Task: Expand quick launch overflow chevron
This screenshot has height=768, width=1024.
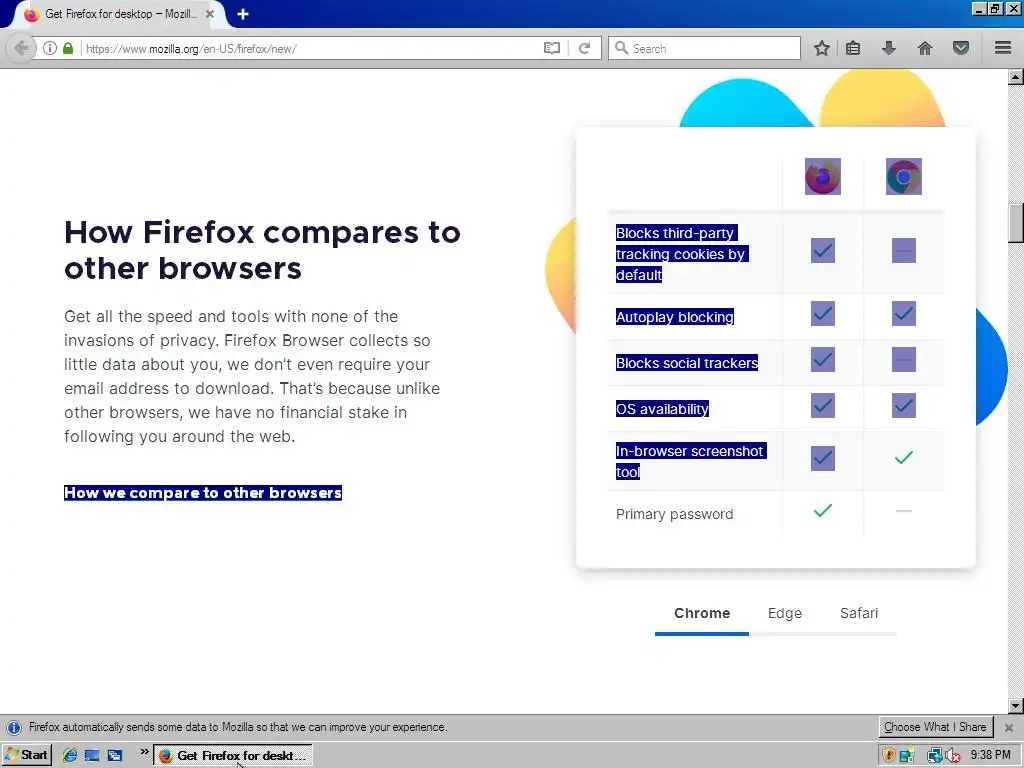Action: click(x=144, y=752)
